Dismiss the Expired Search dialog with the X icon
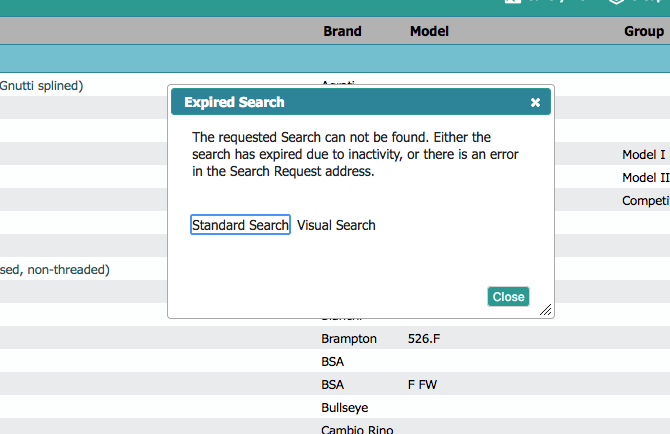The width and height of the screenshot is (670, 434). (535, 102)
